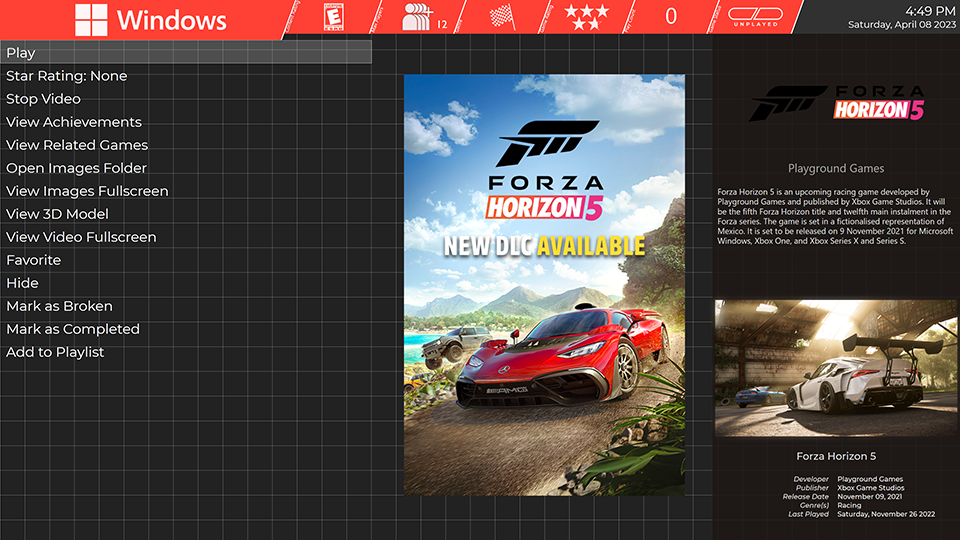
Task: Click the Forza Horizon 5 clear logo
Action: (836, 103)
